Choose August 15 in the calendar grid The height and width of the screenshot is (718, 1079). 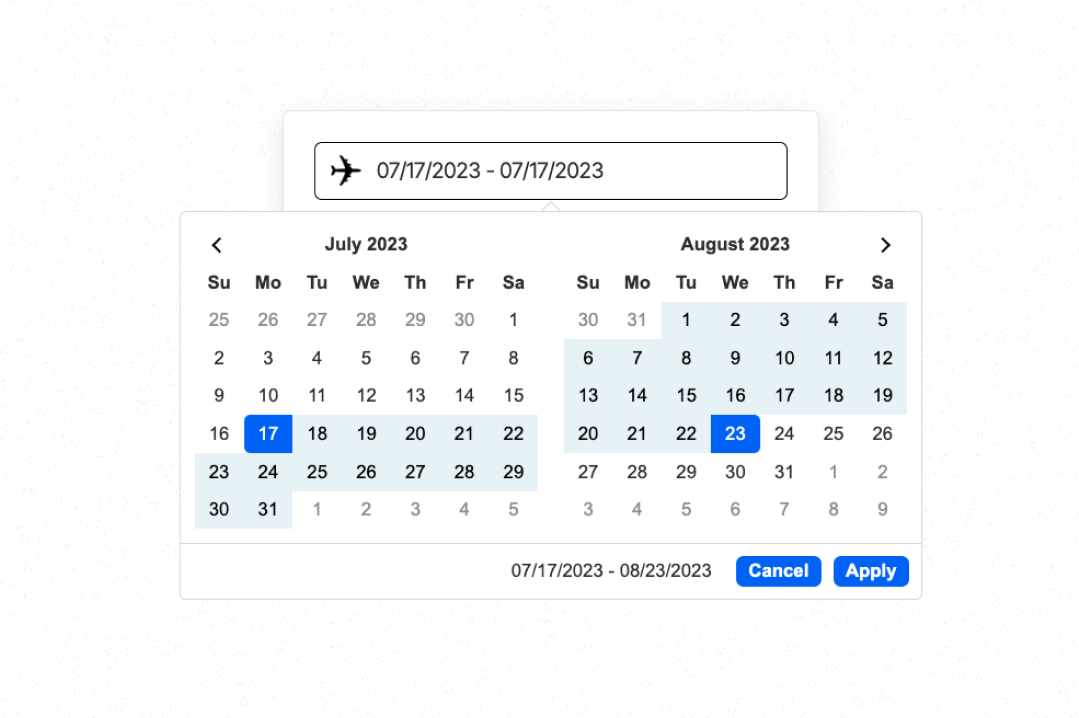tap(686, 395)
